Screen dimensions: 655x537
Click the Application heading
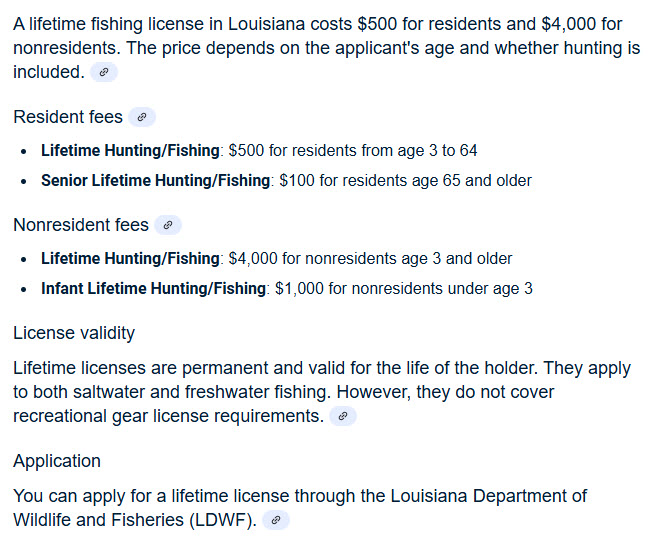click(x=57, y=461)
